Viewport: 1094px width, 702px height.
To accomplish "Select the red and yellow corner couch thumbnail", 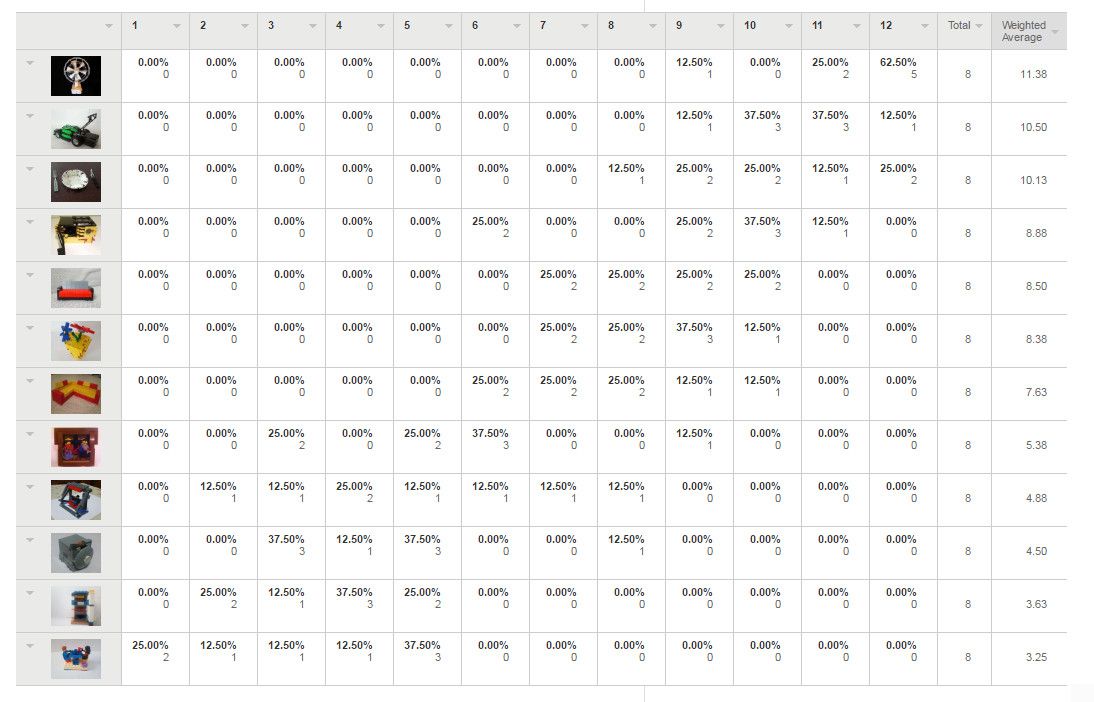I will [76, 394].
